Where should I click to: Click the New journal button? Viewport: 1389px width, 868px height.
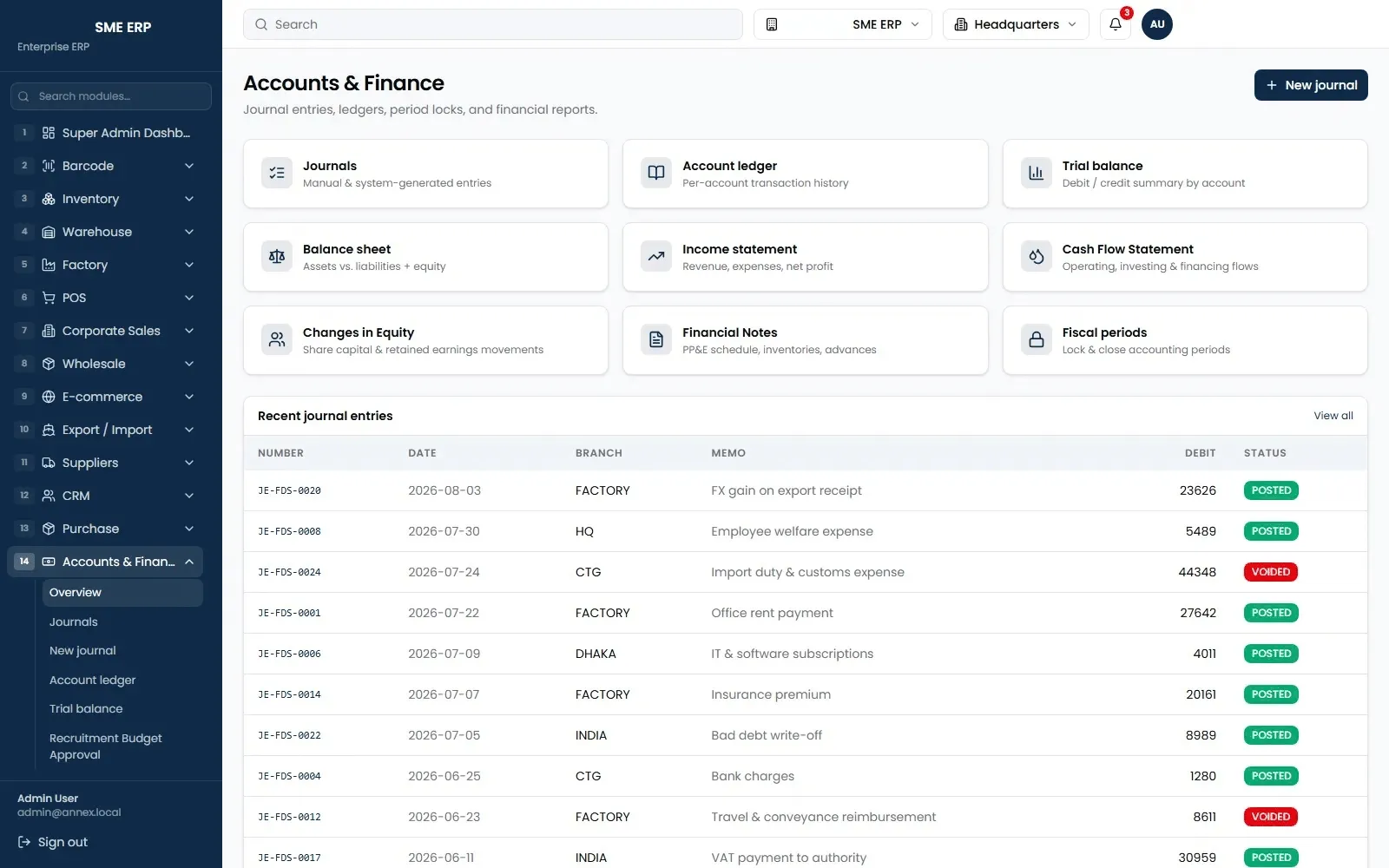(1311, 85)
